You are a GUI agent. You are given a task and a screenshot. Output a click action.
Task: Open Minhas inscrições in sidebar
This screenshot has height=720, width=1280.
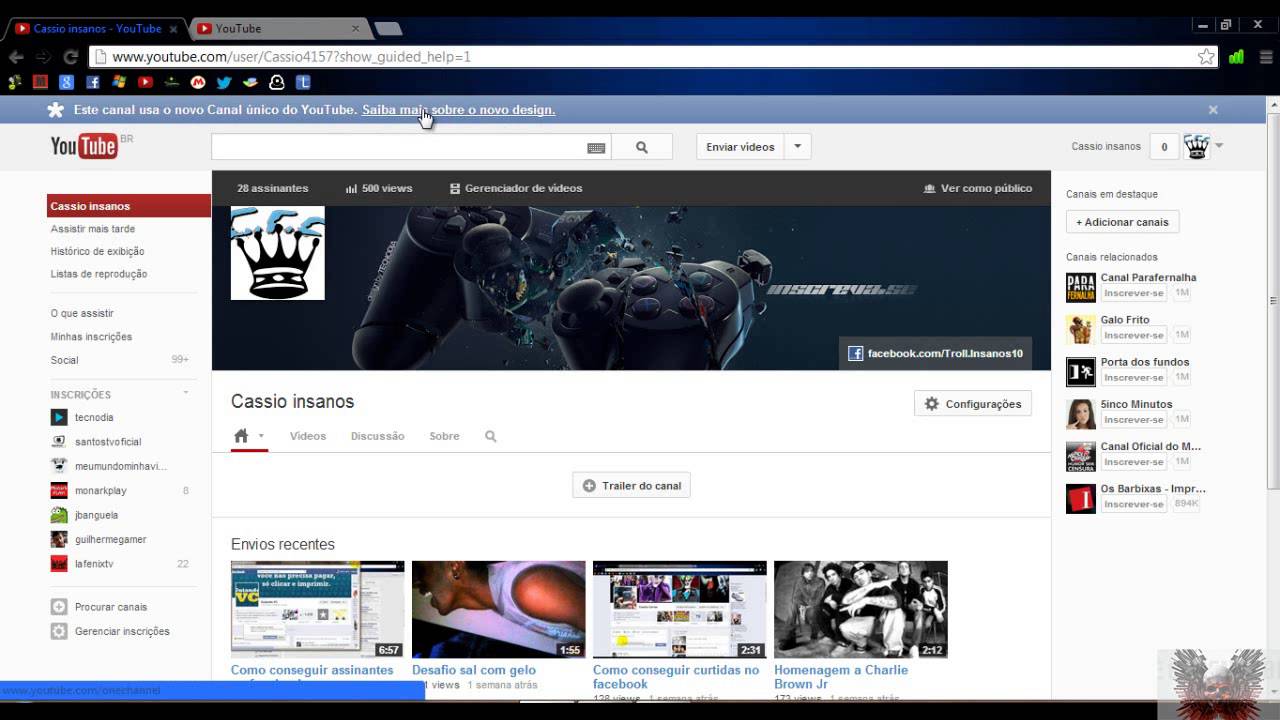(x=91, y=337)
